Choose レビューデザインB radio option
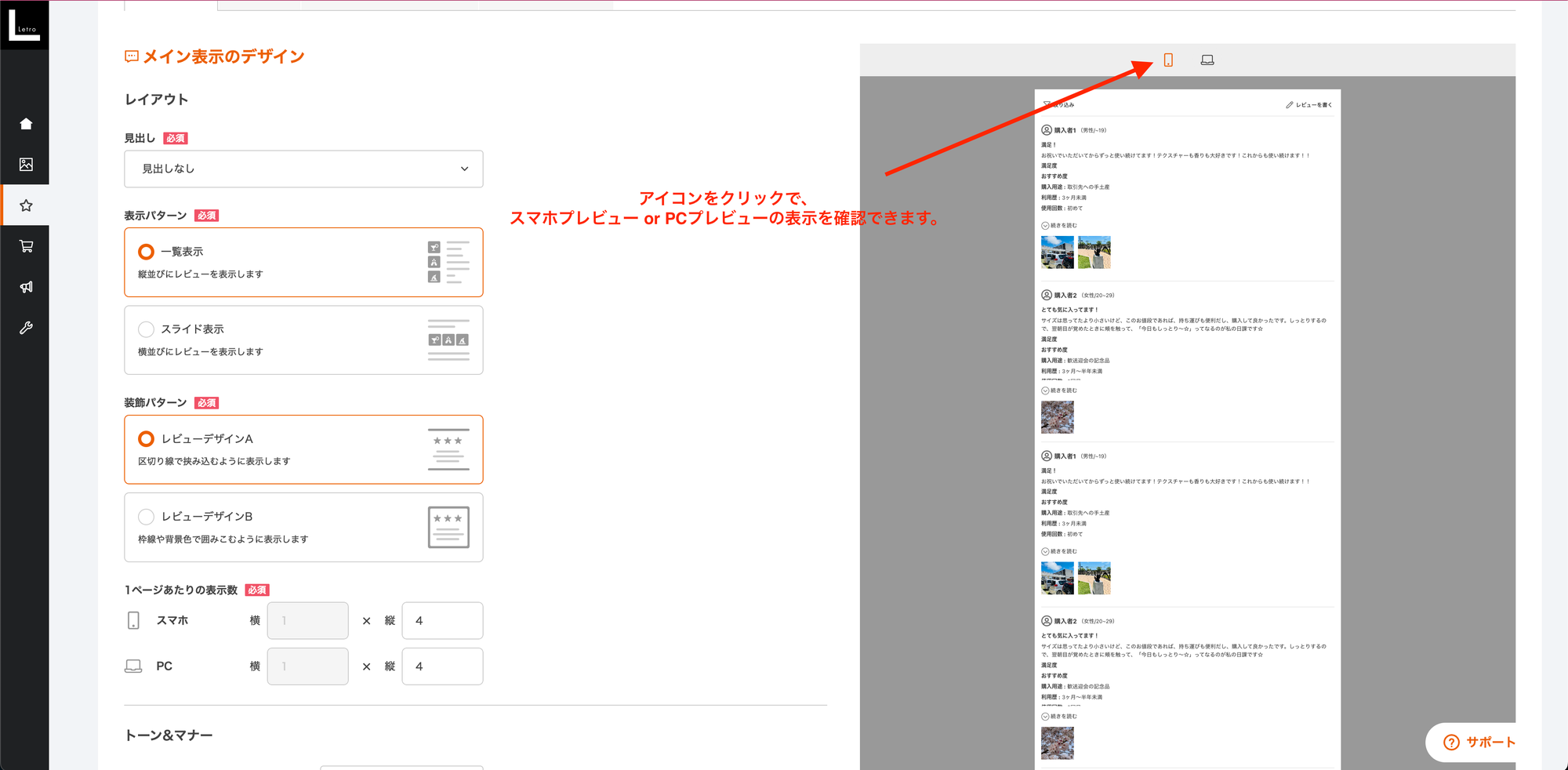This screenshot has height=770, width=1568. point(147,517)
